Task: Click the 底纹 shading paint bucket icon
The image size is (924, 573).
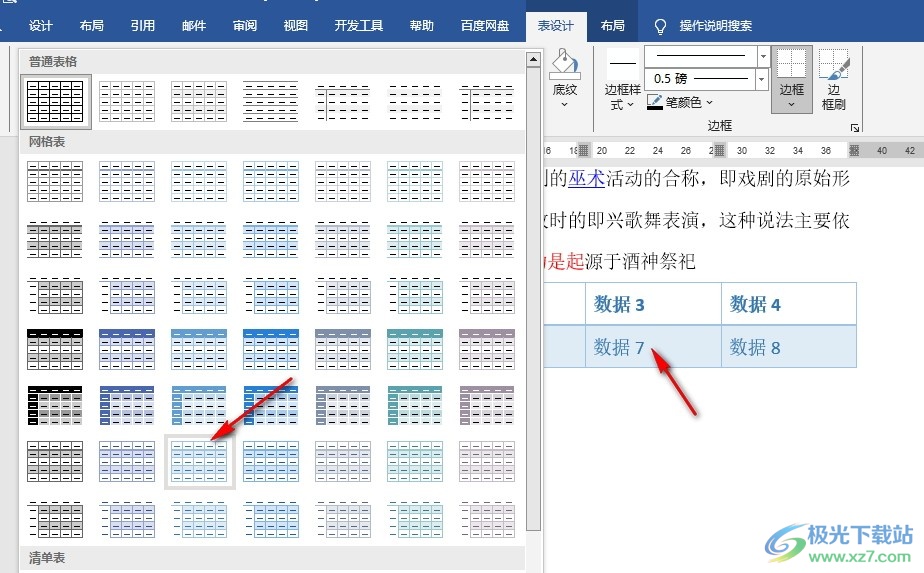Action: tap(565, 65)
